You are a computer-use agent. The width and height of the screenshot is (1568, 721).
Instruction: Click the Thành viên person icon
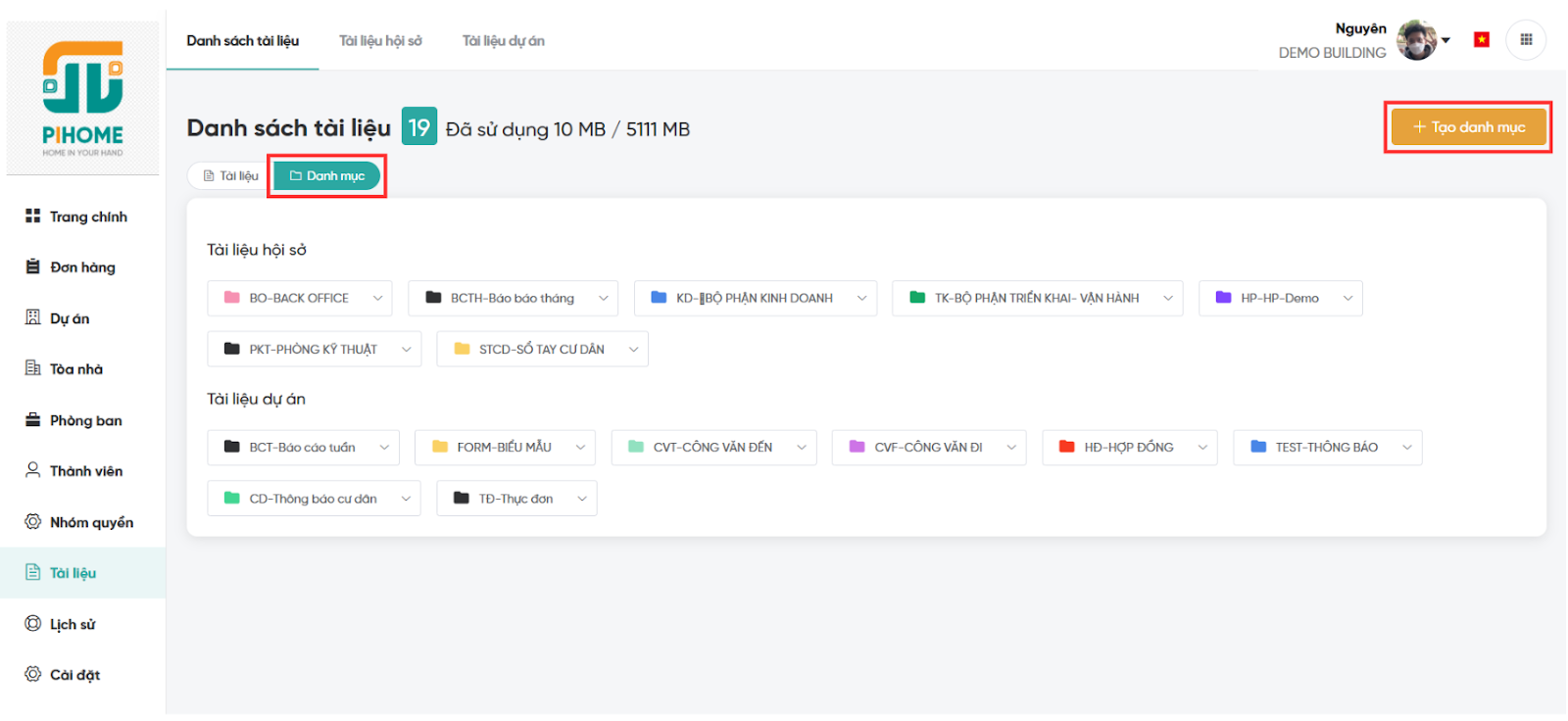(33, 470)
